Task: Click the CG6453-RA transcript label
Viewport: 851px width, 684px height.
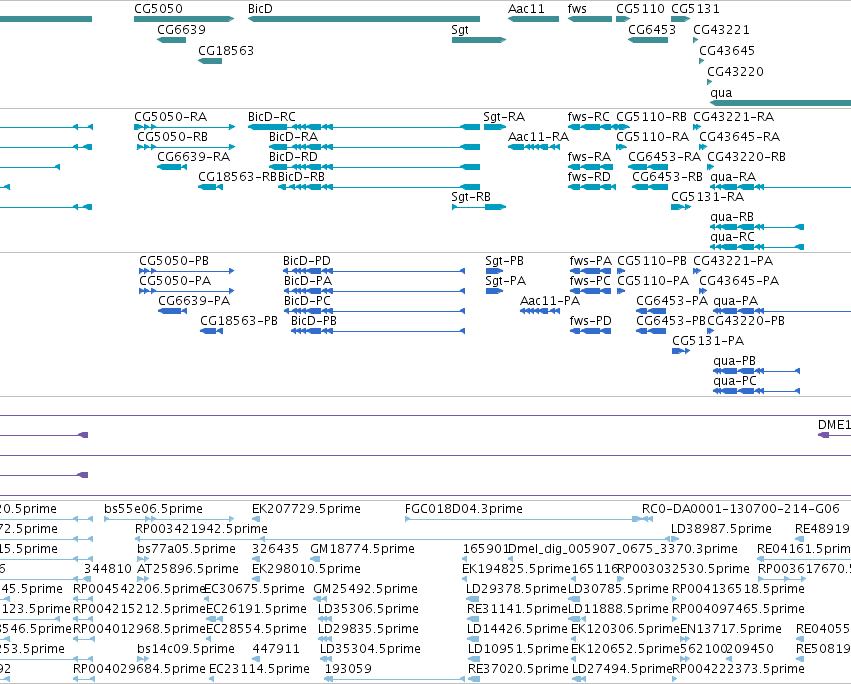Action: (x=664, y=157)
